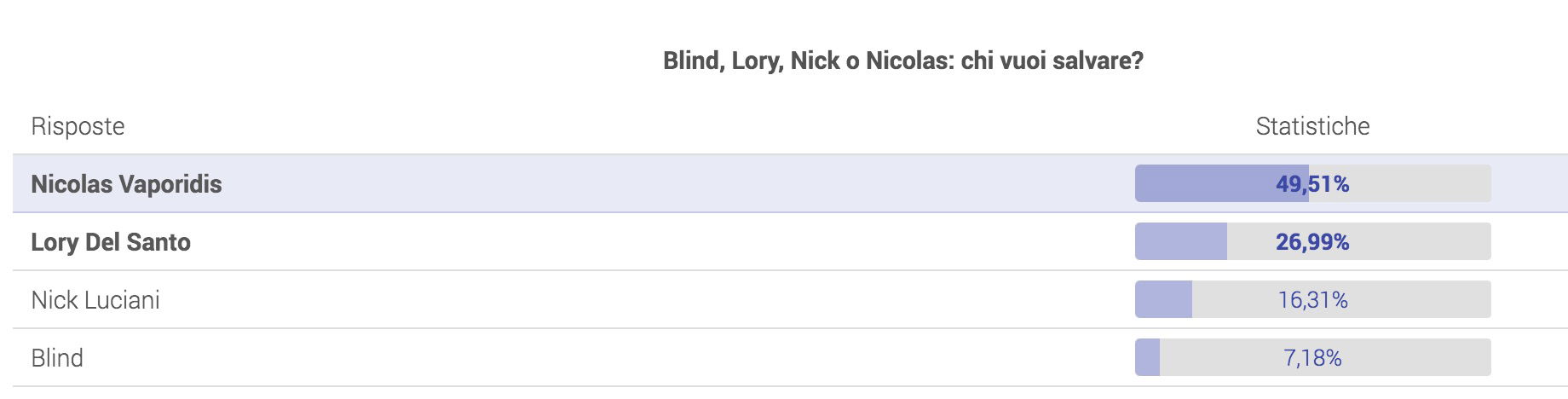
Task: Choose Nick Luciani from the responses
Action: click(x=95, y=300)
